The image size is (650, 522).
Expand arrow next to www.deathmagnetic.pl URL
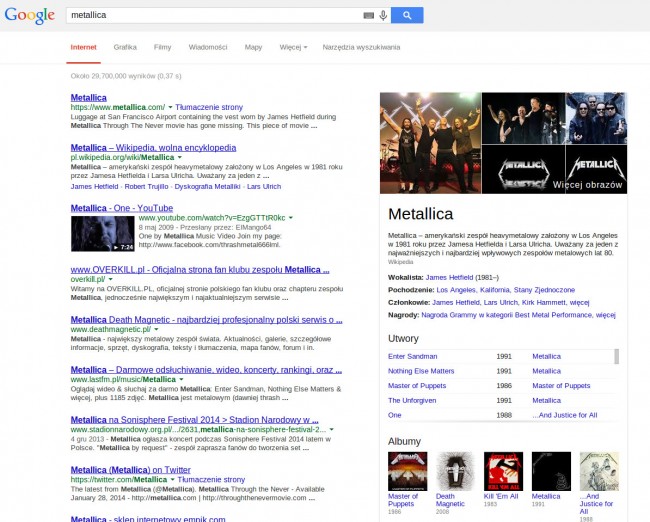point(156,330)
